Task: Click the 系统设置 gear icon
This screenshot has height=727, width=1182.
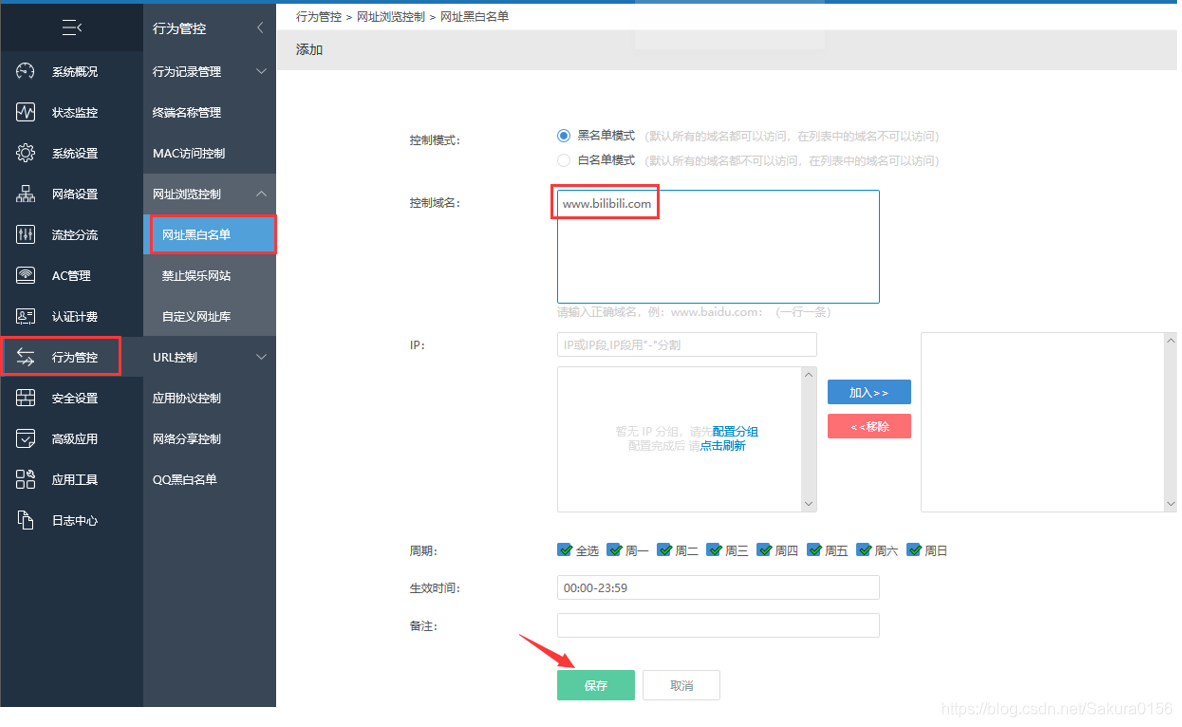Action: point(25,152)
